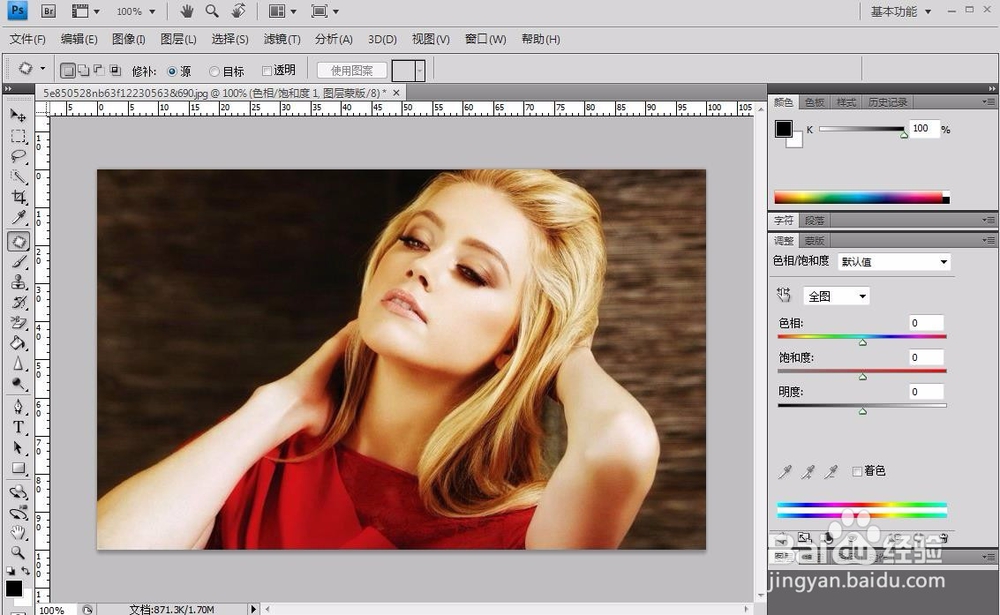Select the Lasso tool

click(x=18, y=156)
